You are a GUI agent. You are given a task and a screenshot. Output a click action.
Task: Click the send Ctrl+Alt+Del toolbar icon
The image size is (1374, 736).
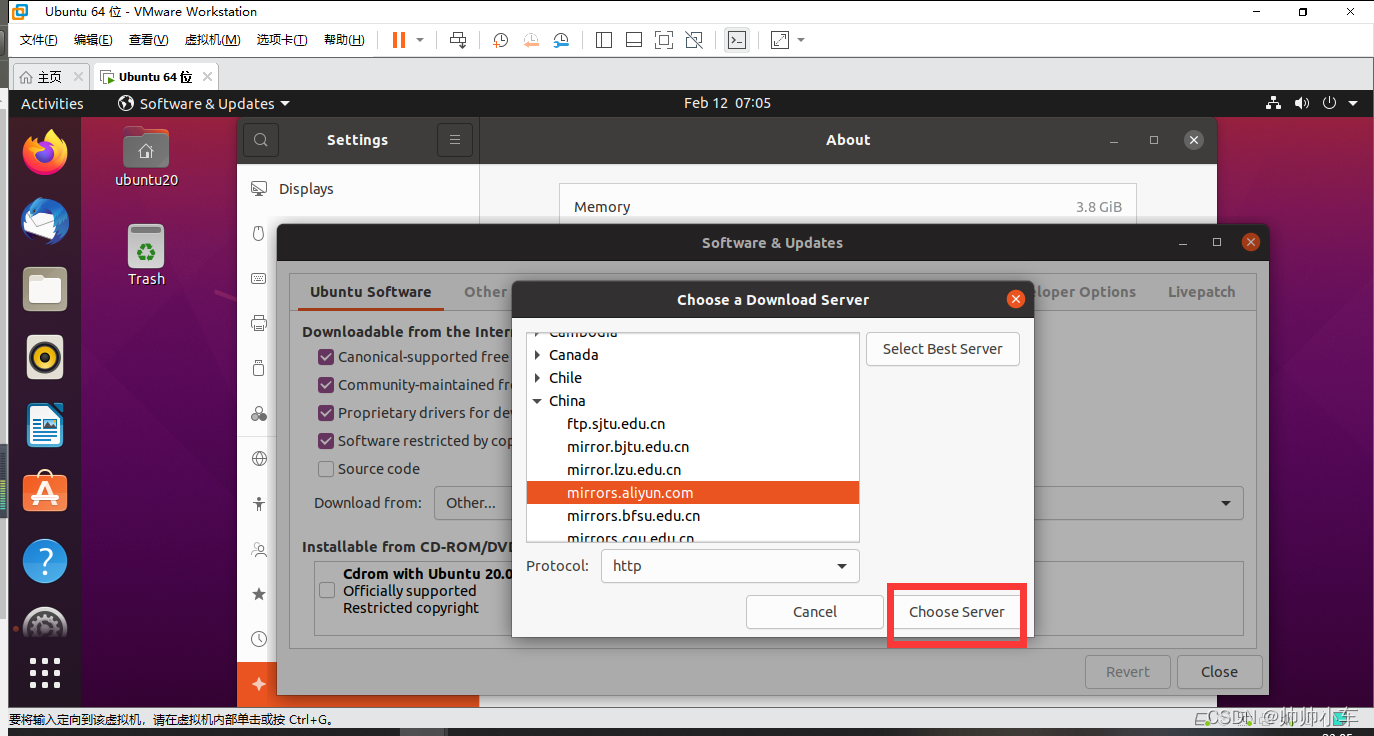pyautogui.click(x=458, y=40)
